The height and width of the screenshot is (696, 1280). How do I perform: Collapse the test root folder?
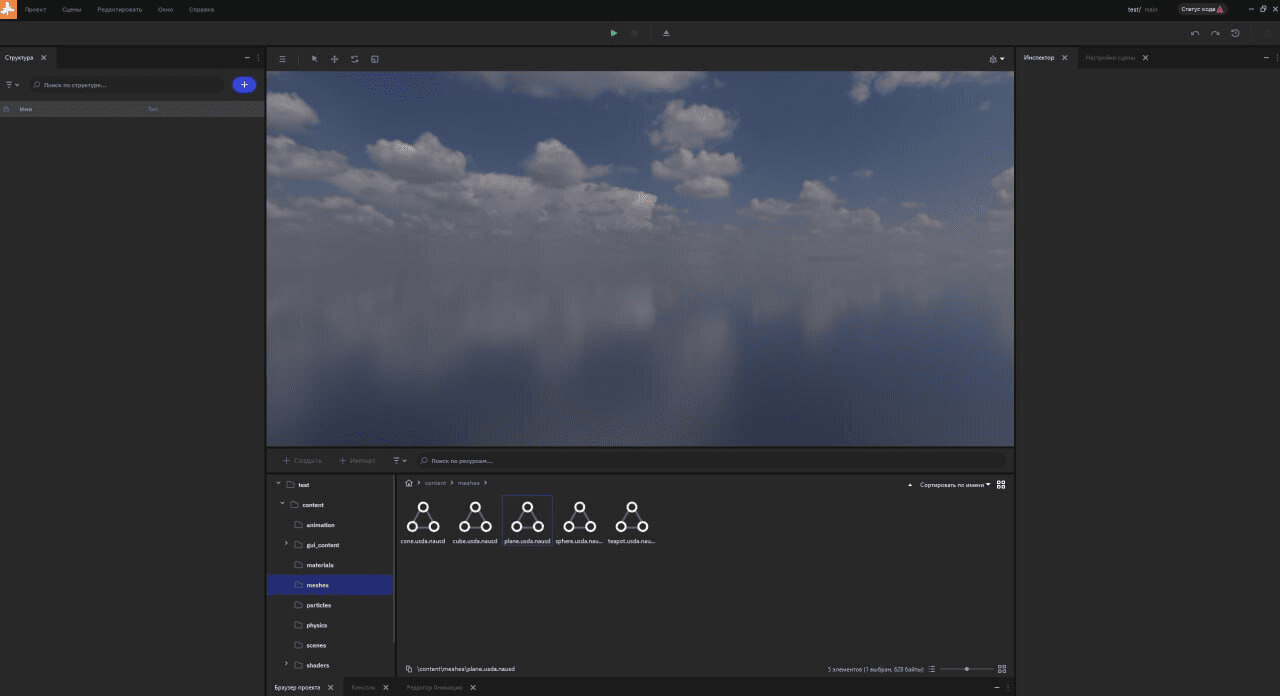click(x=278, y=485)
